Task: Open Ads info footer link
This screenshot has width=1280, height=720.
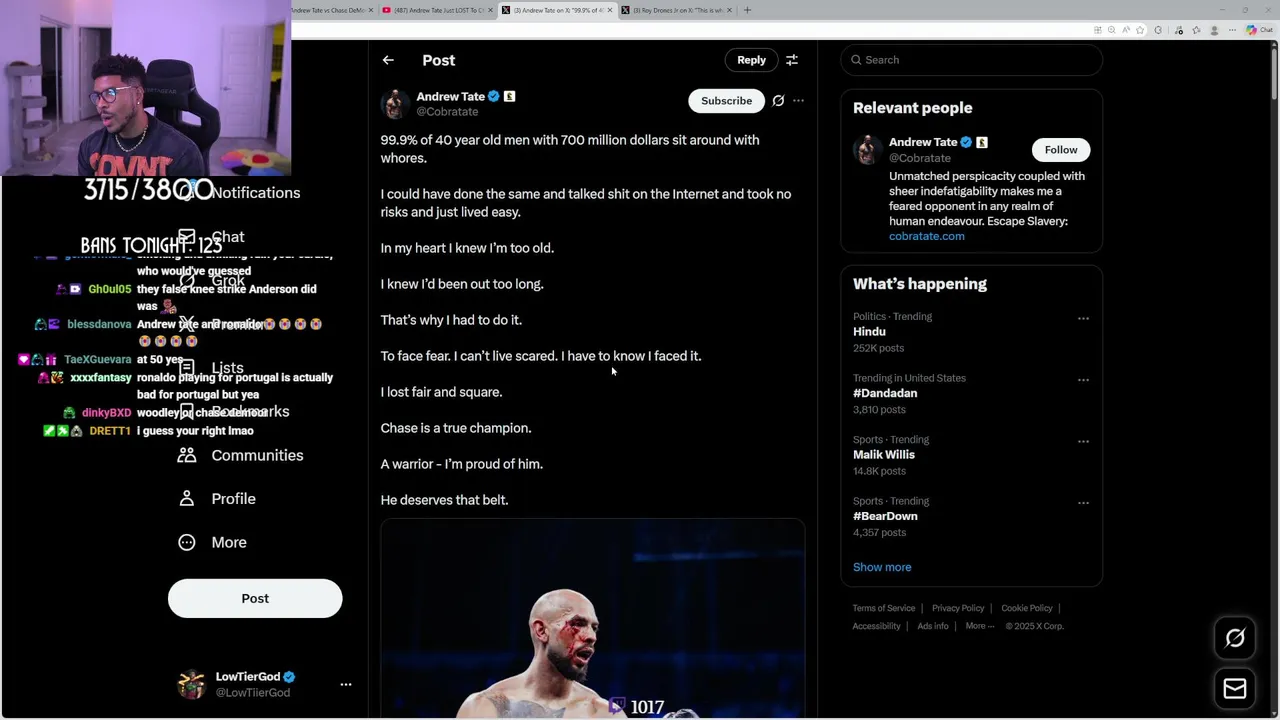Action: [x=933, y=626]
